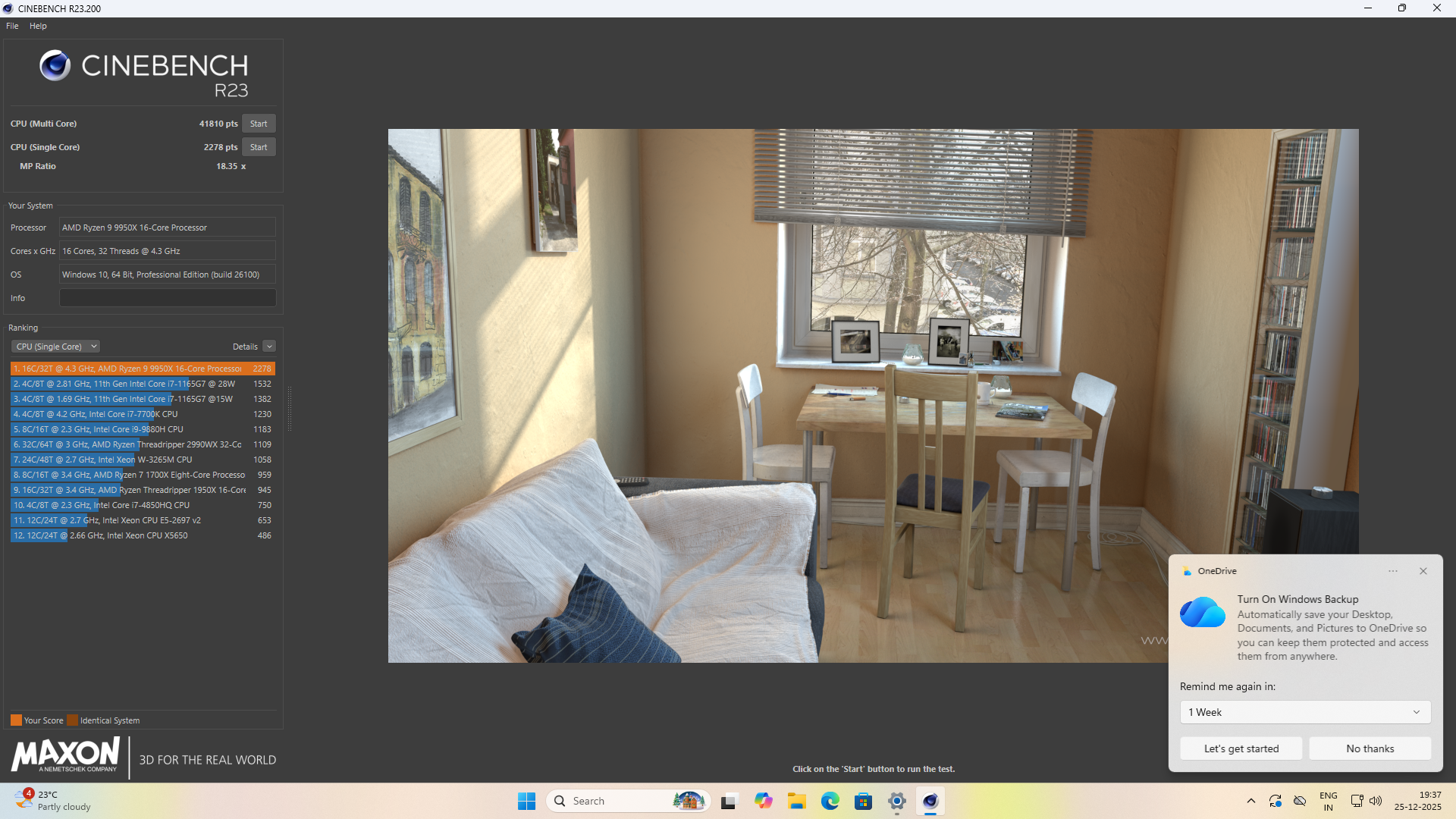Click Cinebench icon in taskbar
The image size is (1456, 819).
pos(930,801)
